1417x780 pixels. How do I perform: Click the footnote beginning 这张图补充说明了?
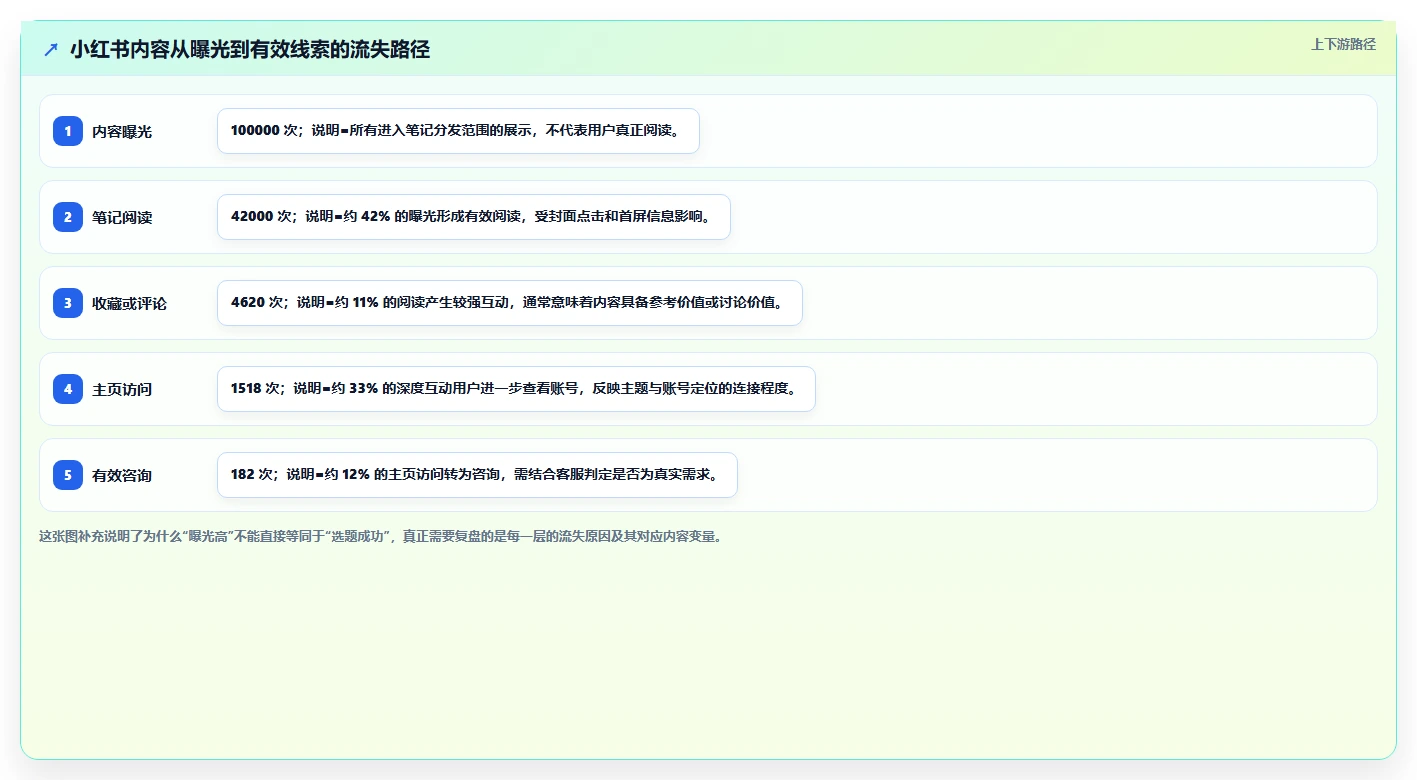[x=381, y=536]
